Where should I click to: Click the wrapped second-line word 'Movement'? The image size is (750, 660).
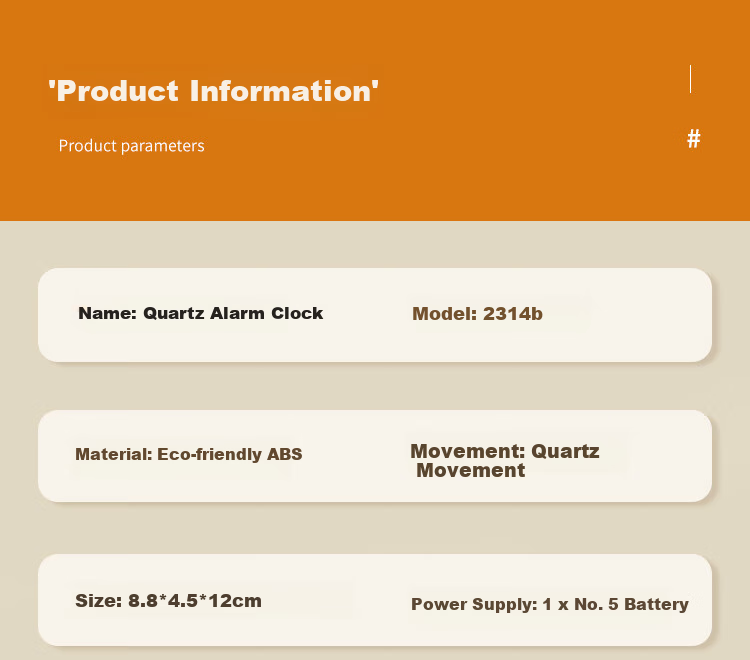471,470
